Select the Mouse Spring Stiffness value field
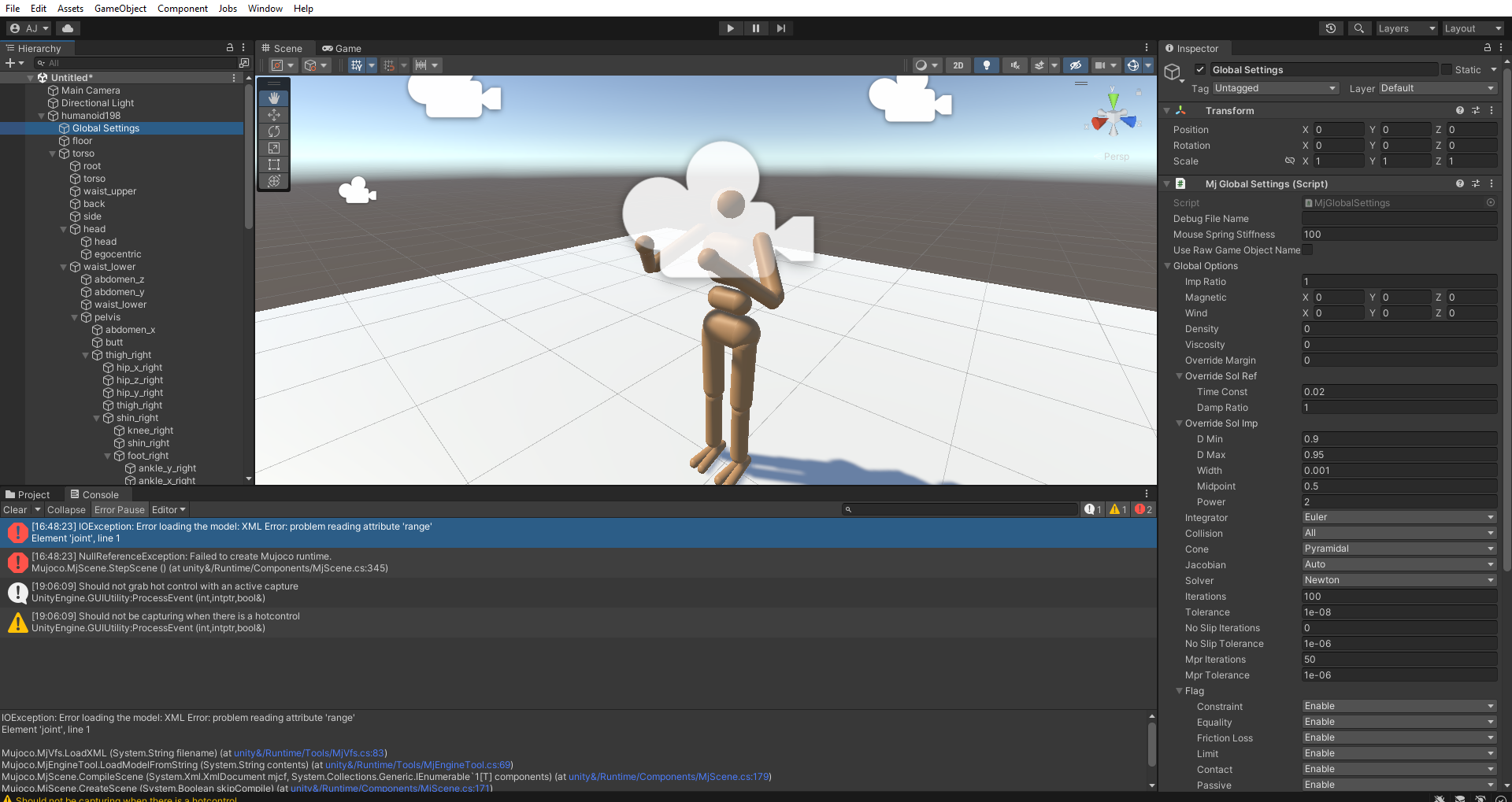1512x802 pixels. [x=1399, y=234]
